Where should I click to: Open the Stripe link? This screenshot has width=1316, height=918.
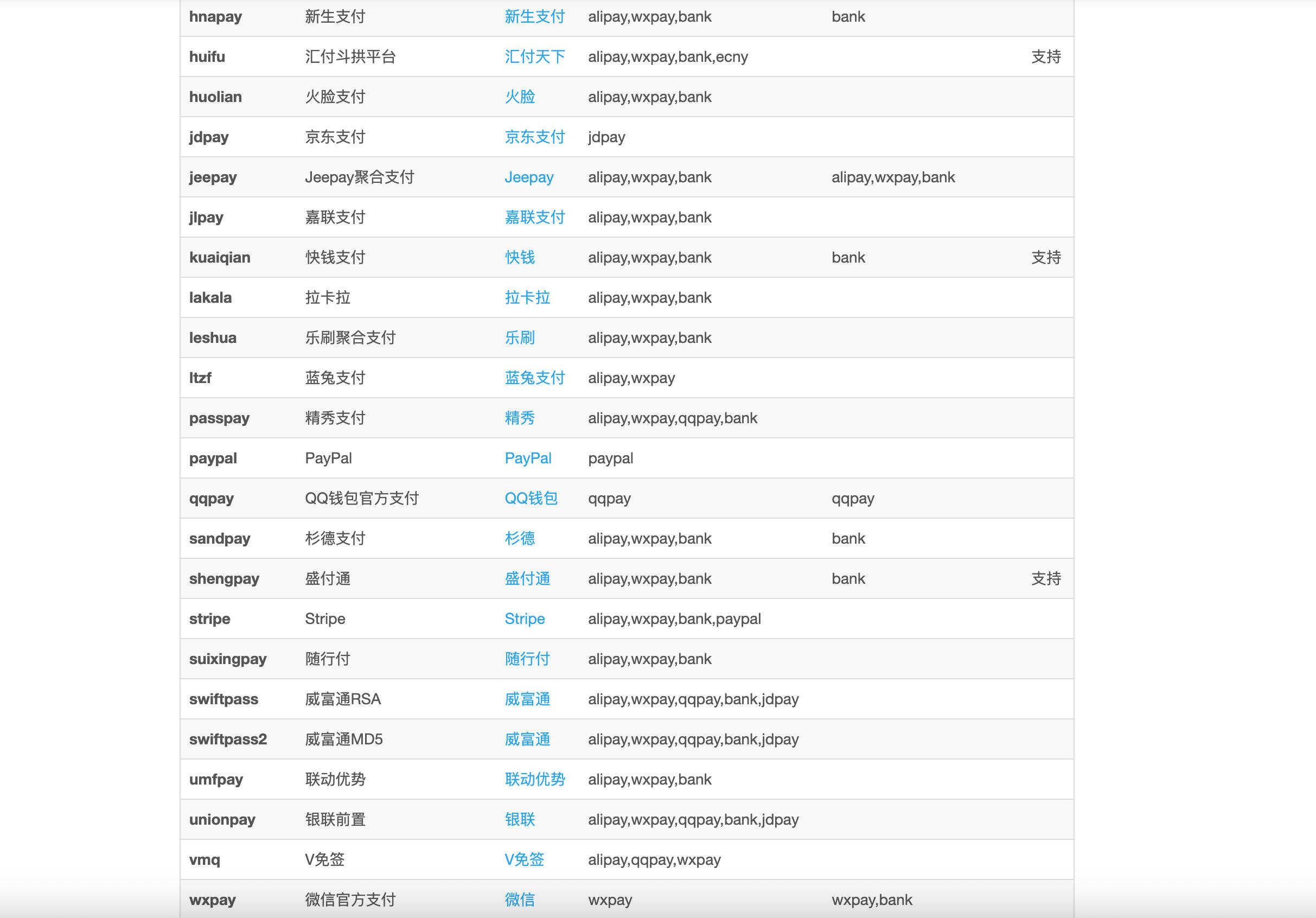click(x=525, y=619)
